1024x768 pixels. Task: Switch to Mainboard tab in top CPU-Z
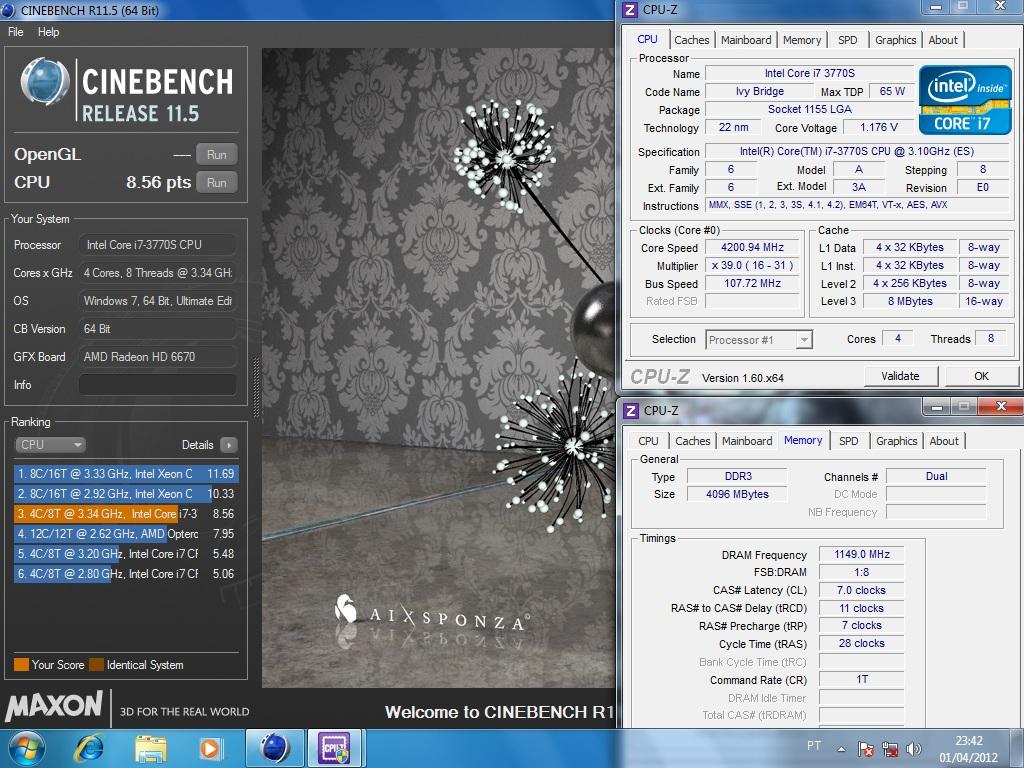pyautogui.click(x=746, y=40)
